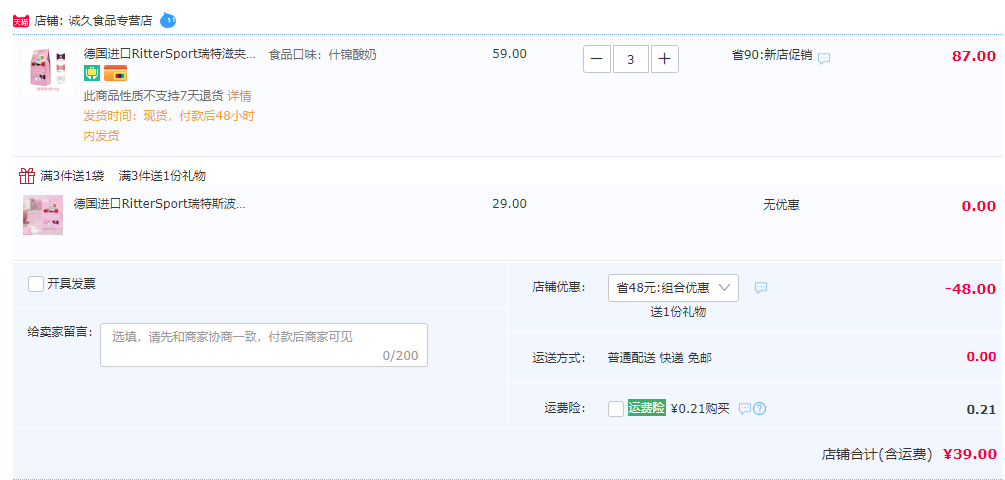1005x480 pixels.
Task: Click the quantity field showing 3
Action: pyautogui.click(x=631, y=59)
